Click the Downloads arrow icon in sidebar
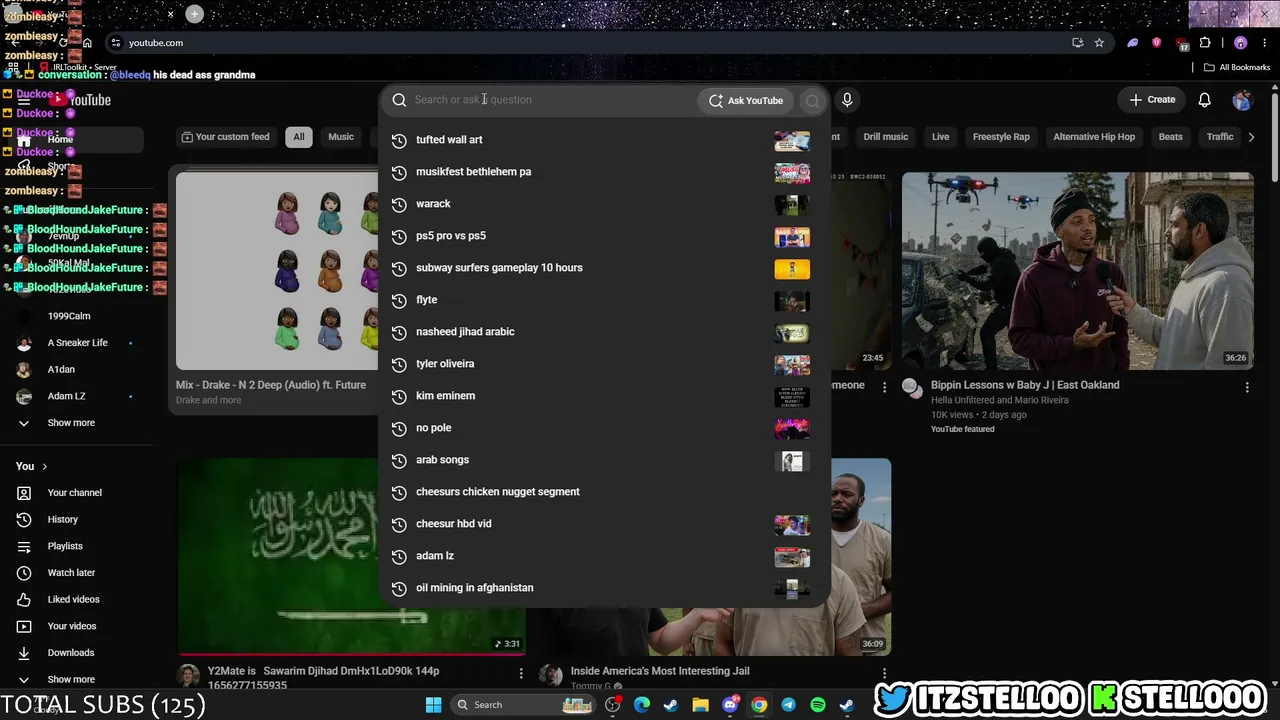Image resolution: width=1280 pixels, height=720 pixels. (x=24, y=653)
